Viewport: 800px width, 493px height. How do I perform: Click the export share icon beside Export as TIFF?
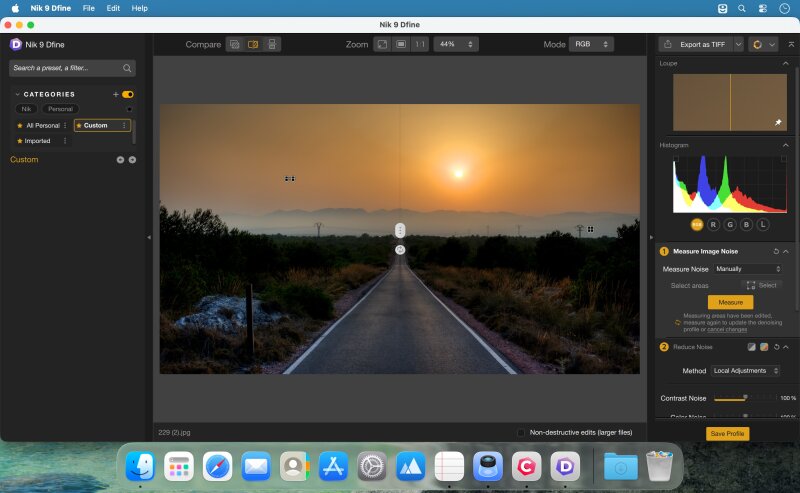[668, 44]
